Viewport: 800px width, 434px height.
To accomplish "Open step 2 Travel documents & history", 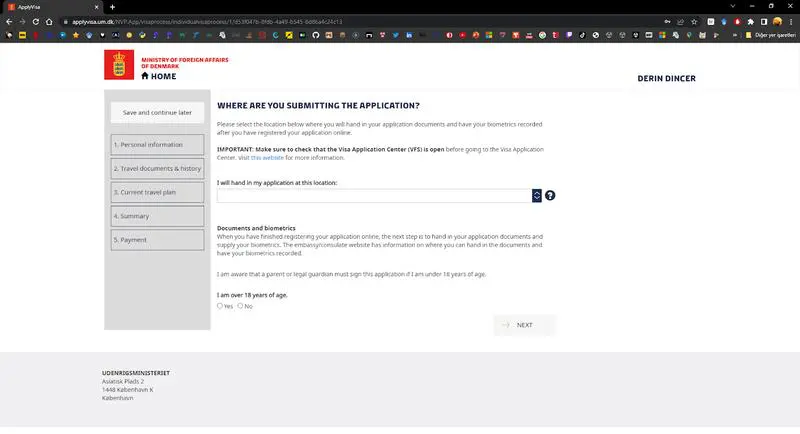I will coord(157,169).
